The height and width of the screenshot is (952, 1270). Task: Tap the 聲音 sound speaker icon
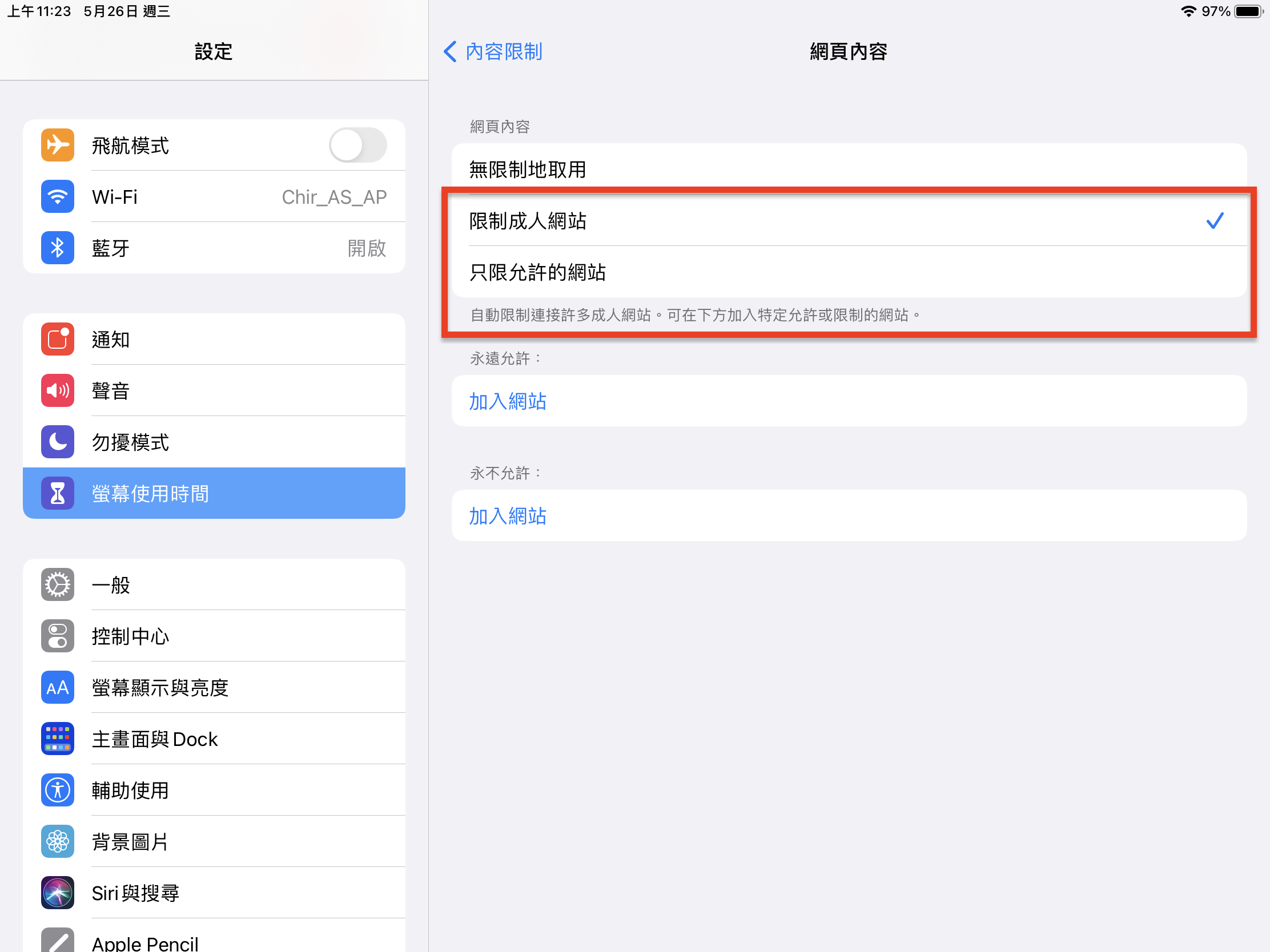pyautogui.click(x=58, y=391)
